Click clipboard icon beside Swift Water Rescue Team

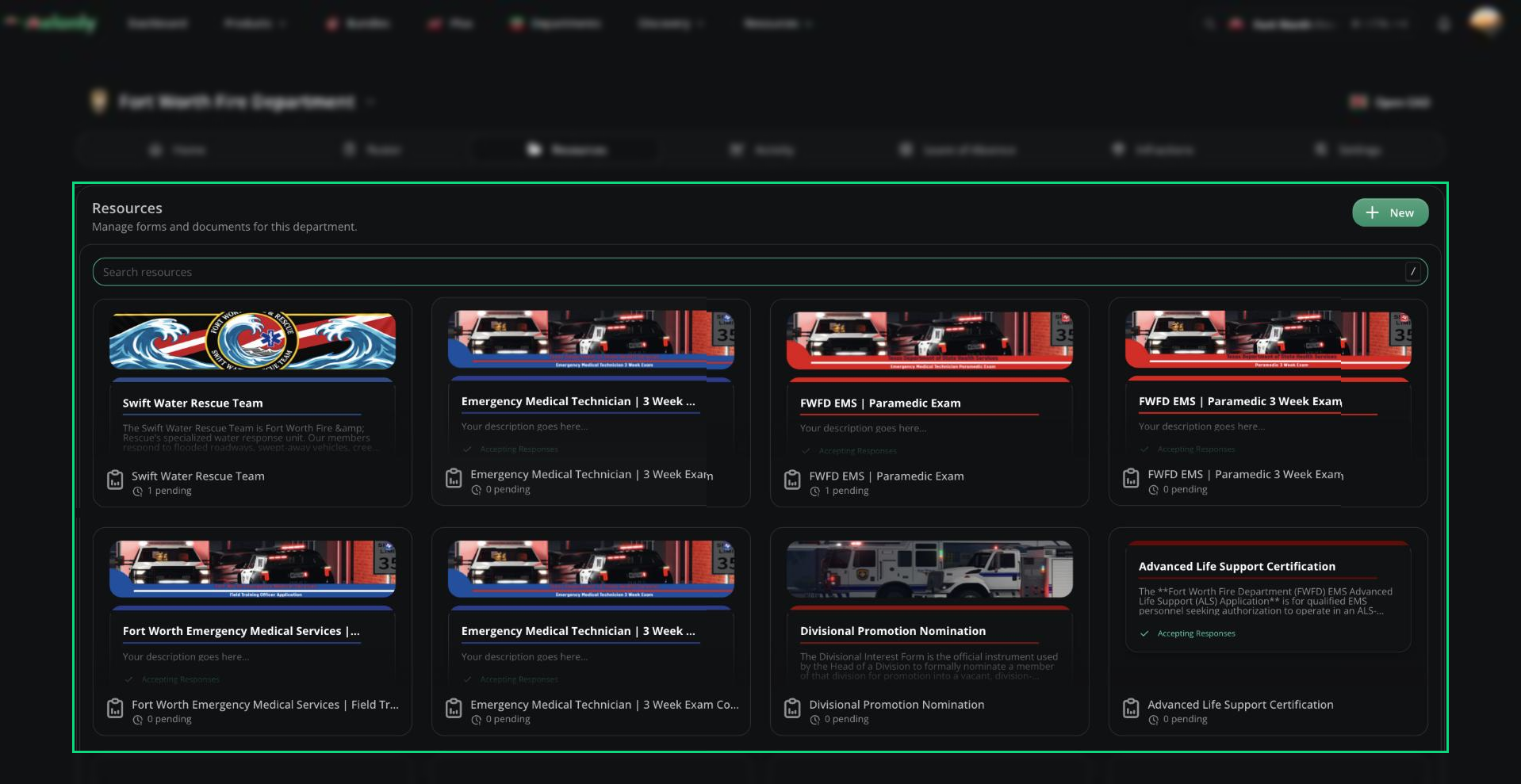(115, 480)
